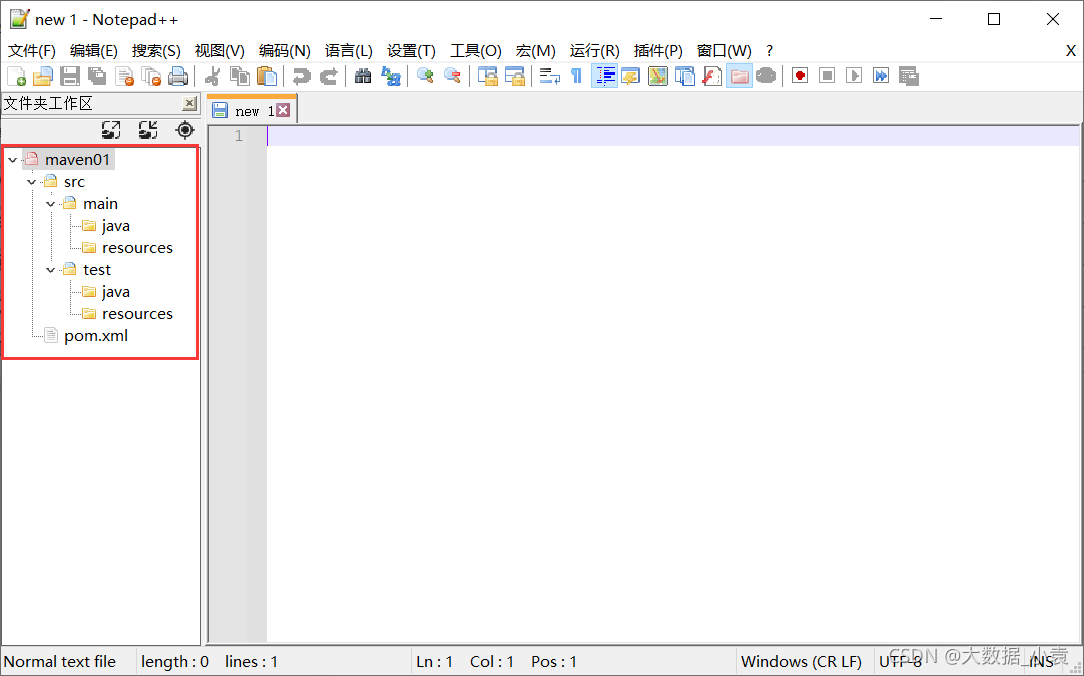Click the Expand All folders icon
The width and height of the screenshot is (1084, 676).
click(x=111, y=130)
